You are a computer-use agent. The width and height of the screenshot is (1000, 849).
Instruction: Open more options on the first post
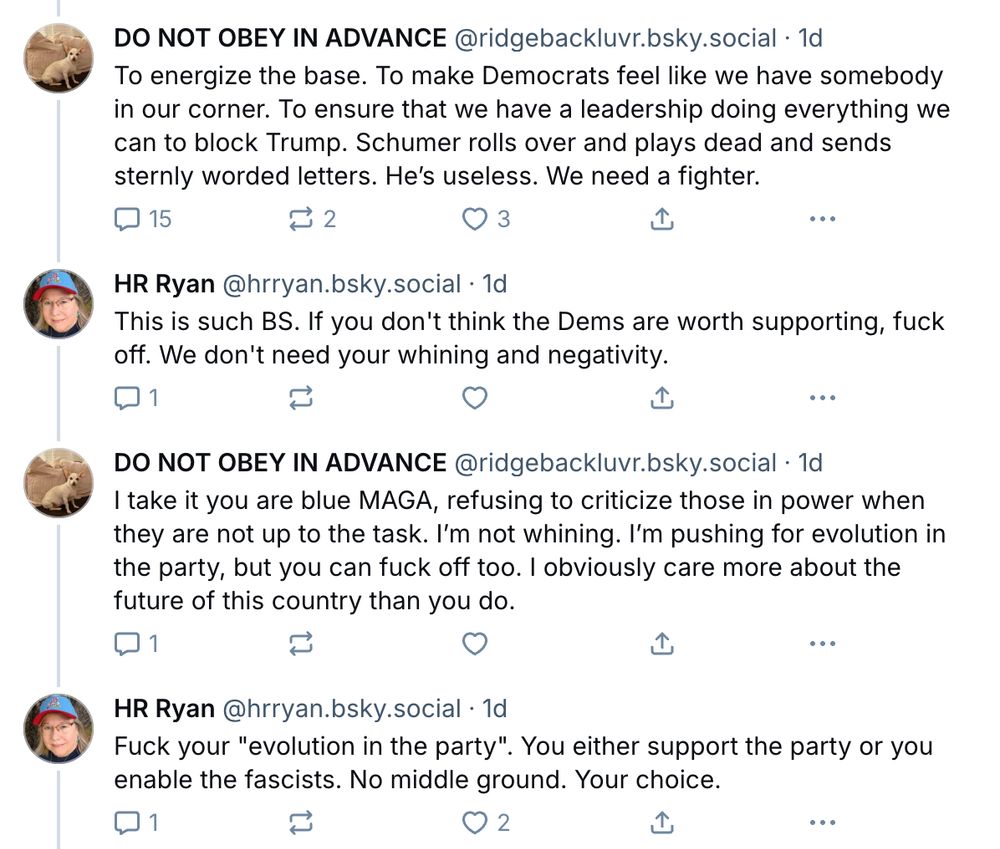coord(822,219)
